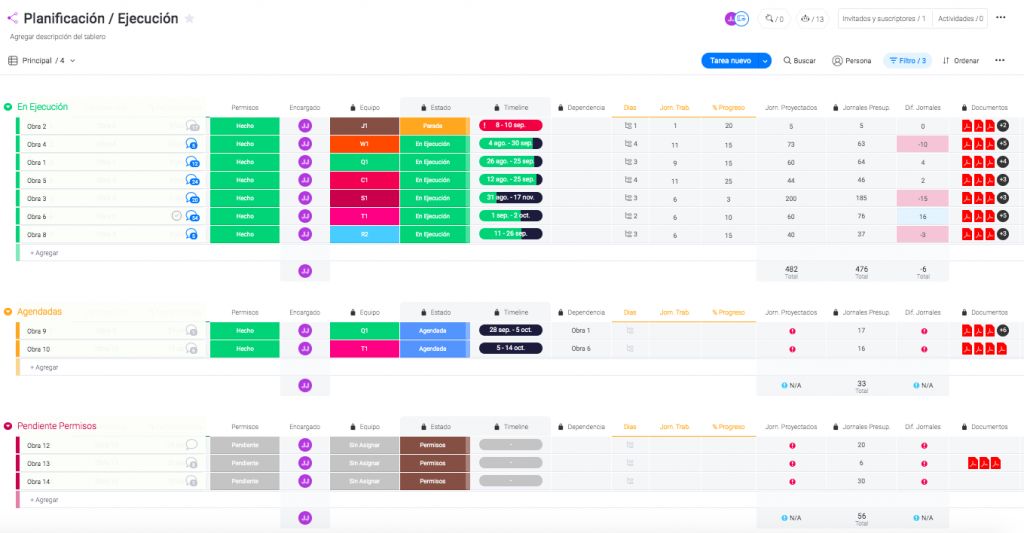
Task: Collapse the En Ejecución group
Action: click(8, 107)
